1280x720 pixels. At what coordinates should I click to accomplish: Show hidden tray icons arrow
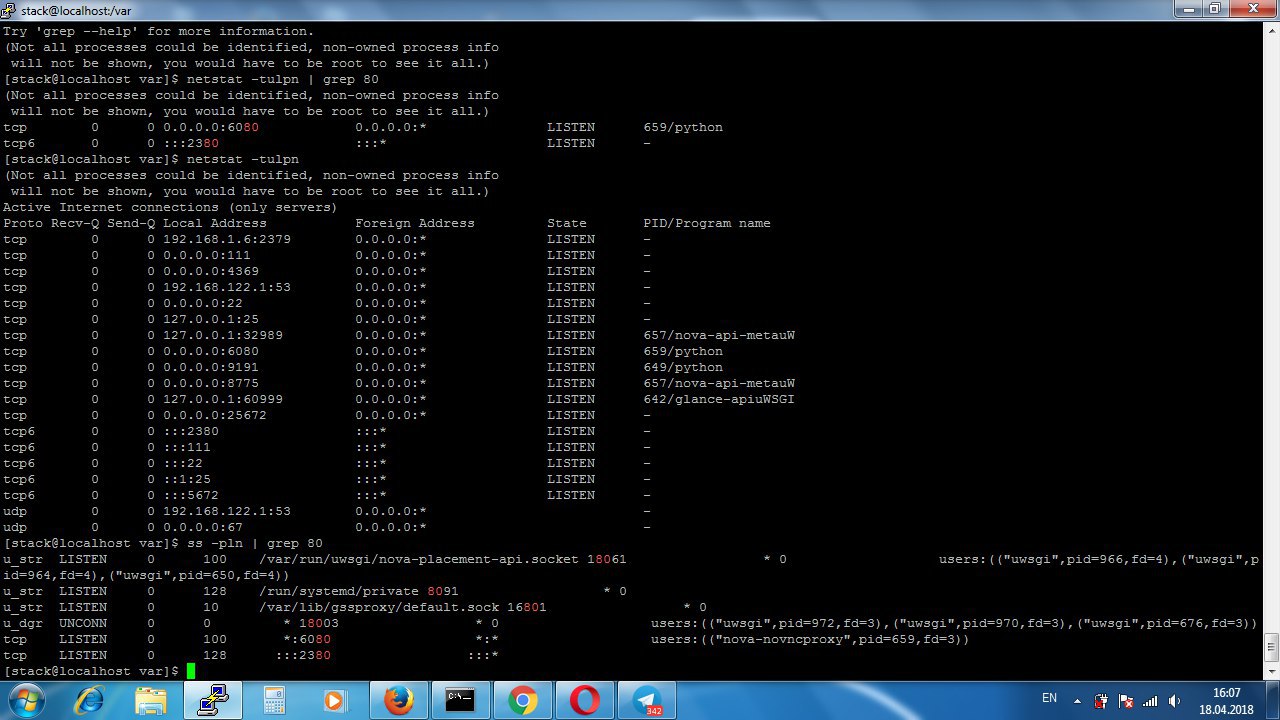click(x=1078, y=700)
